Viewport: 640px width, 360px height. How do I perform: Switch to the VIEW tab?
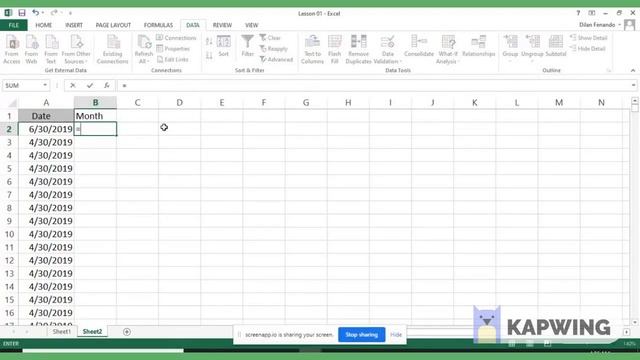(x=251, y=25)
